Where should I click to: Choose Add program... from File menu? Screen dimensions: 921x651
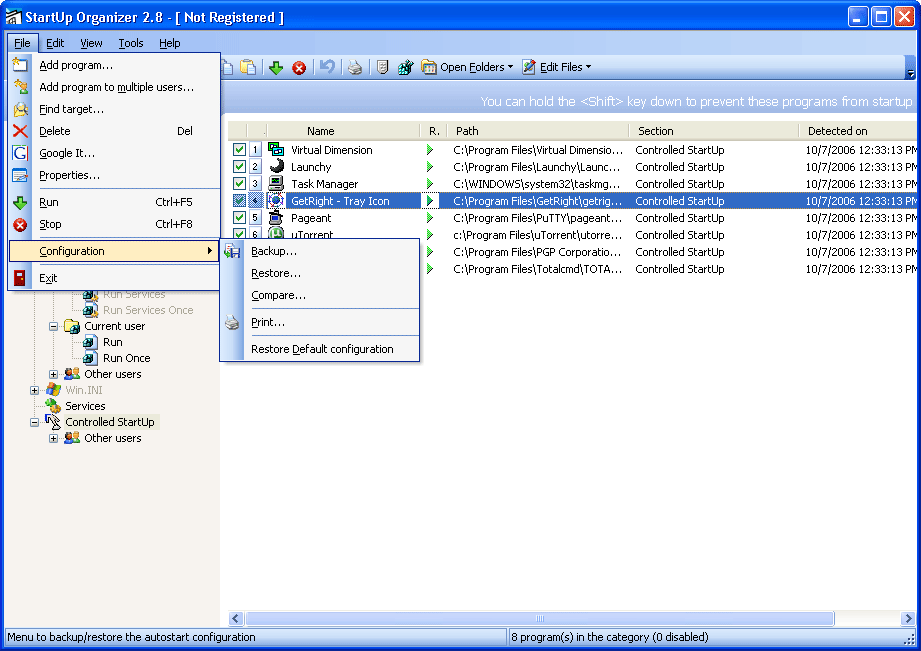click(115, 65)
